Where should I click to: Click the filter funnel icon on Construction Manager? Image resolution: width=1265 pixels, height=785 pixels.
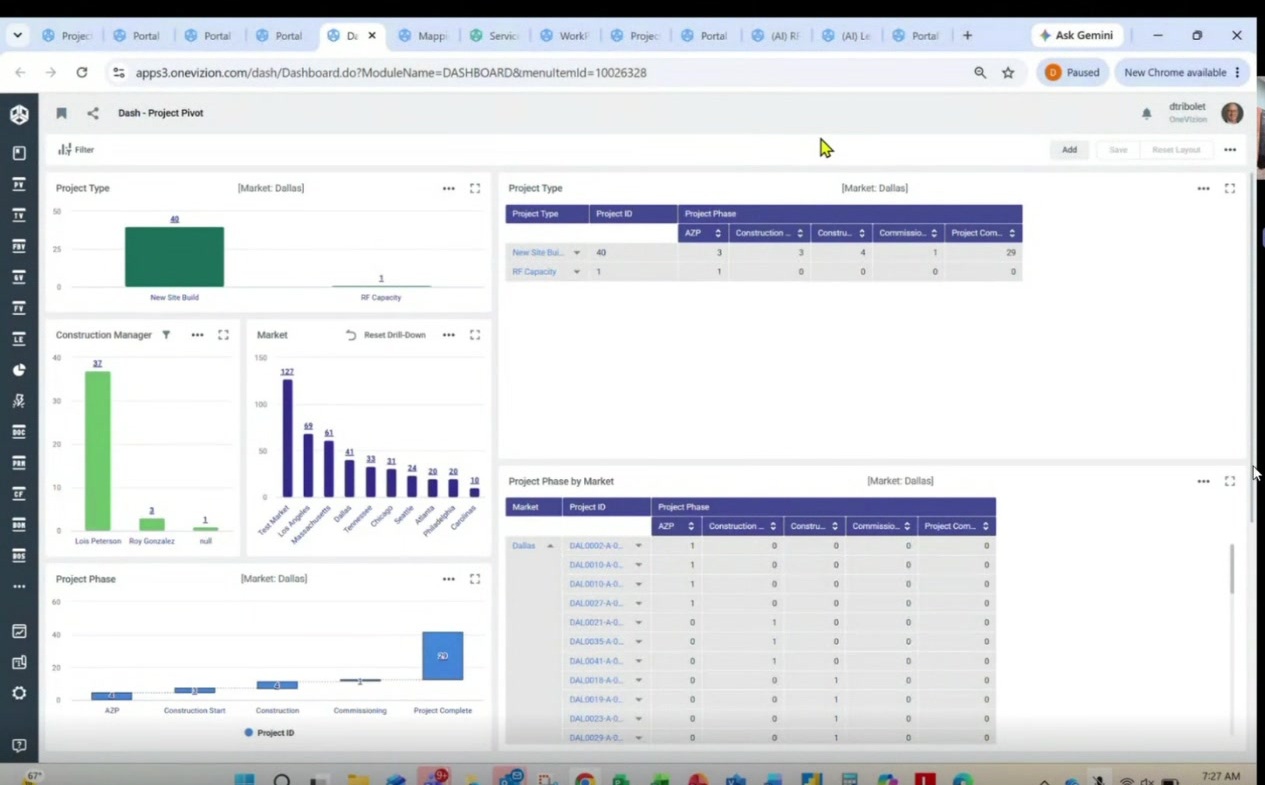tap(167, 335)
